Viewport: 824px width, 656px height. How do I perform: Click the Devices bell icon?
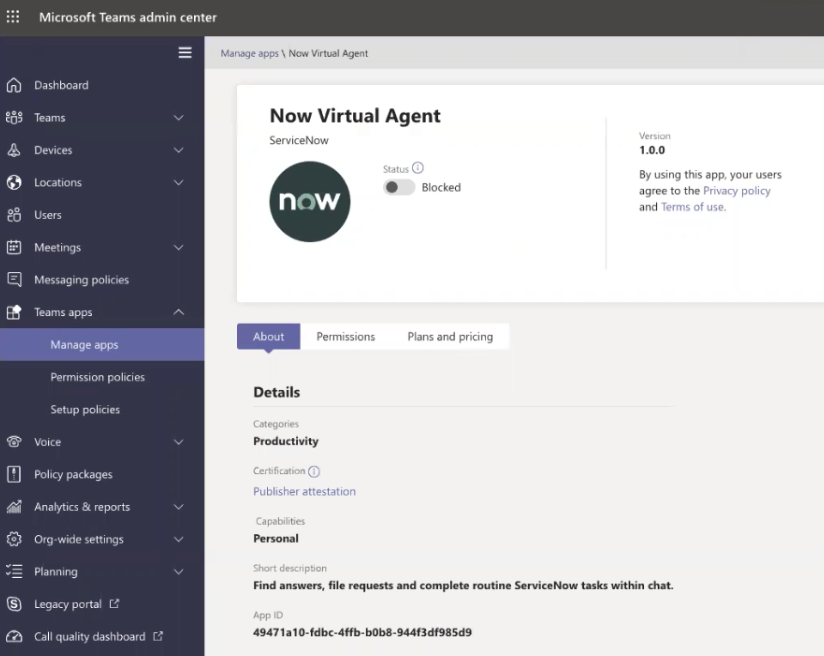[x=14, y=150]
